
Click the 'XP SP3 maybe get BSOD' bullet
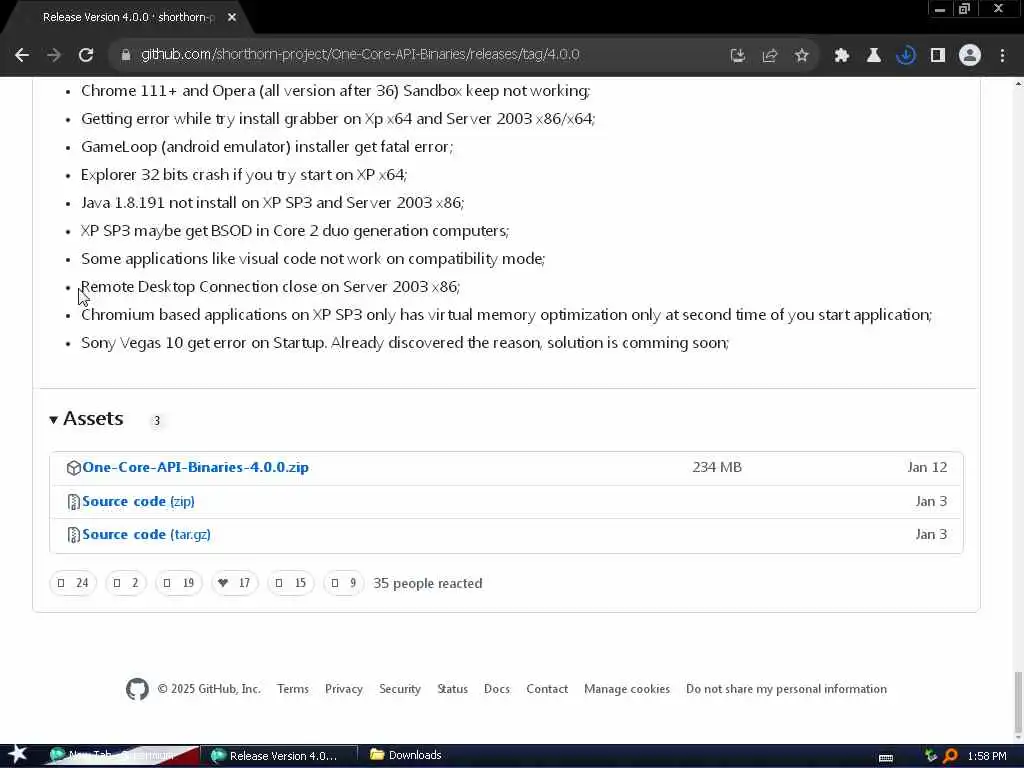295,231
